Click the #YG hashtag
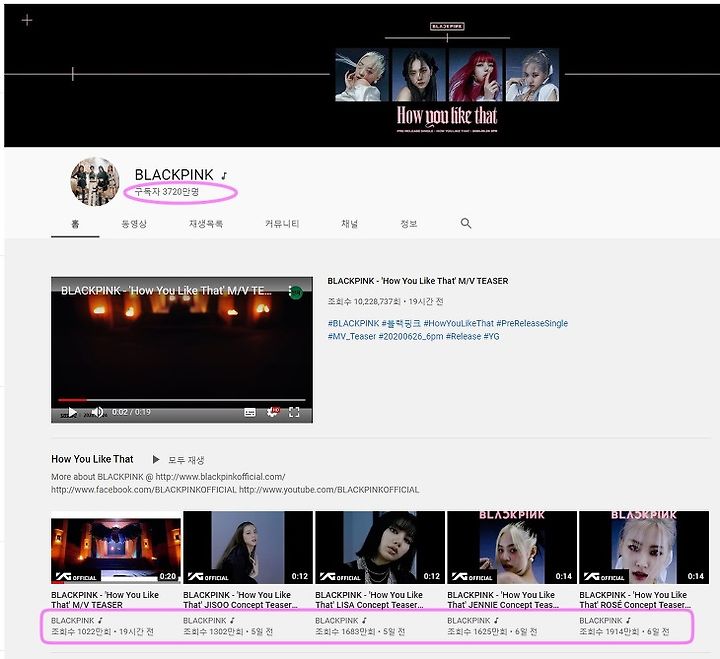Viewport: 720px width, 659px height. tap(491, 336)
